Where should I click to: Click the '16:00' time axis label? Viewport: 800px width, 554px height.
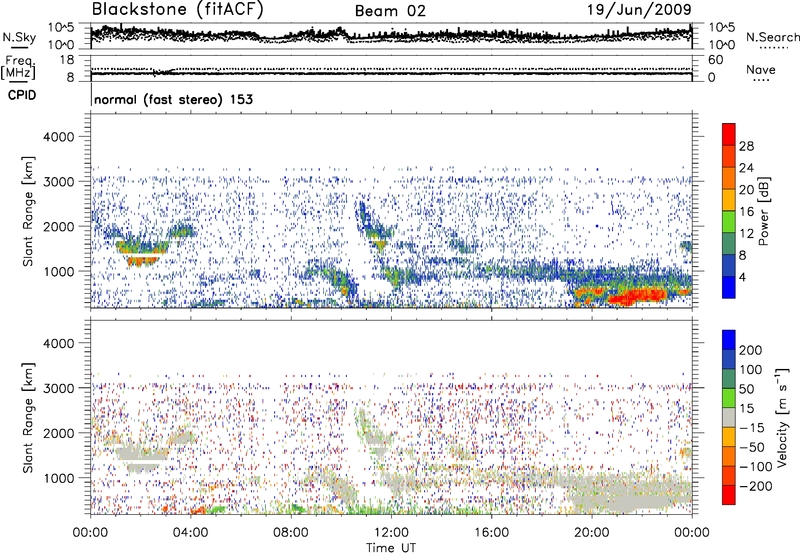(491, 533)
